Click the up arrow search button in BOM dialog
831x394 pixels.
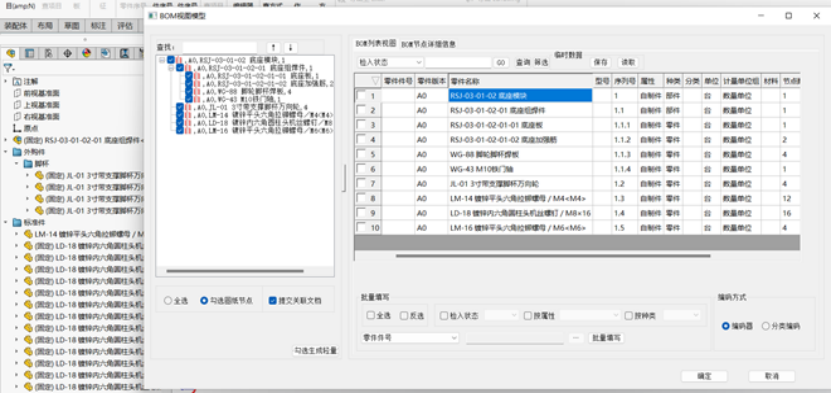pyautogui.click(x=273, y=47)
